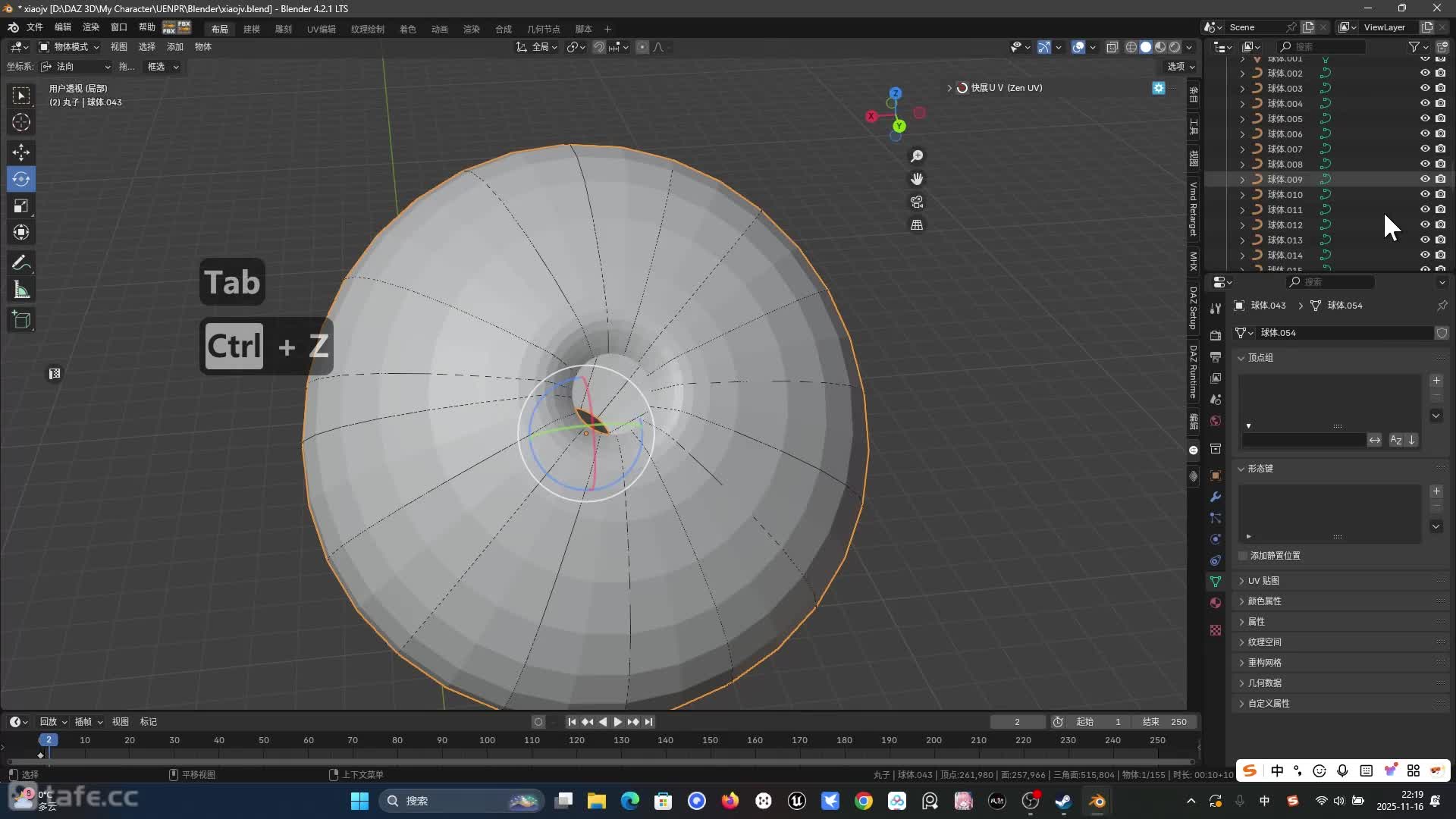This screenshot has width=1456, height=819.
Task: Open the 物体模式 mode dropdown
Action: pyautogui.click(x=70, y=47)
